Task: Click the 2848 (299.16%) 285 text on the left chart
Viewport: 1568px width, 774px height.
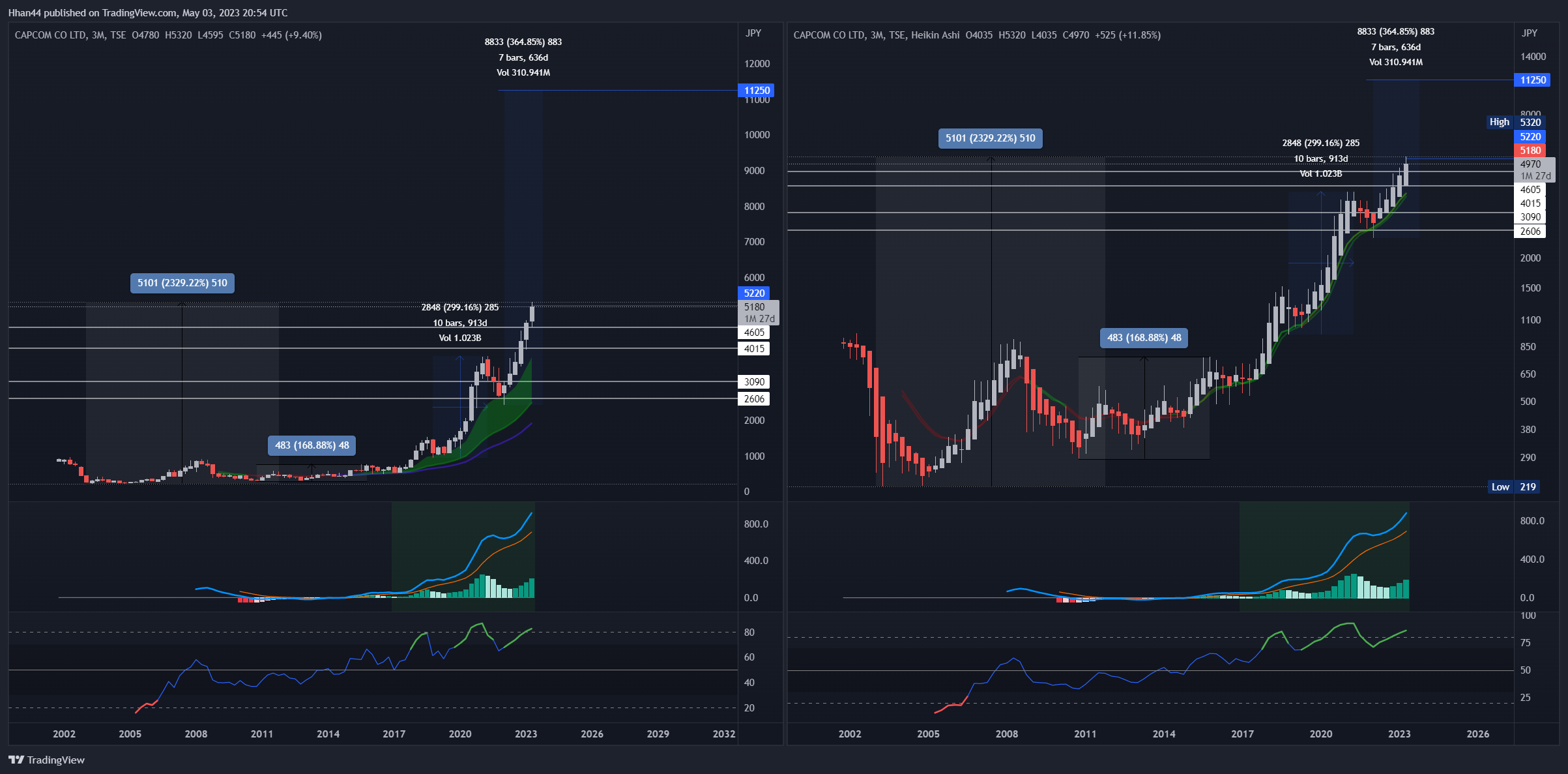Action: point(460,307)
